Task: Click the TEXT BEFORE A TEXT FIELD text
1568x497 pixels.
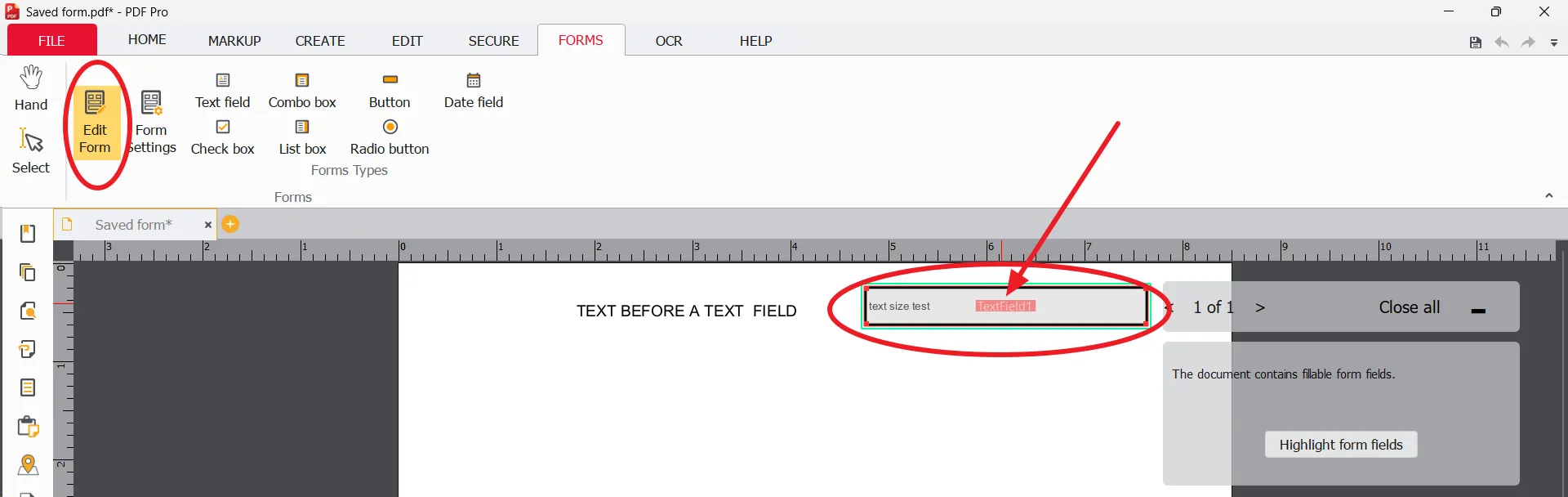Action: pos(686,311)
